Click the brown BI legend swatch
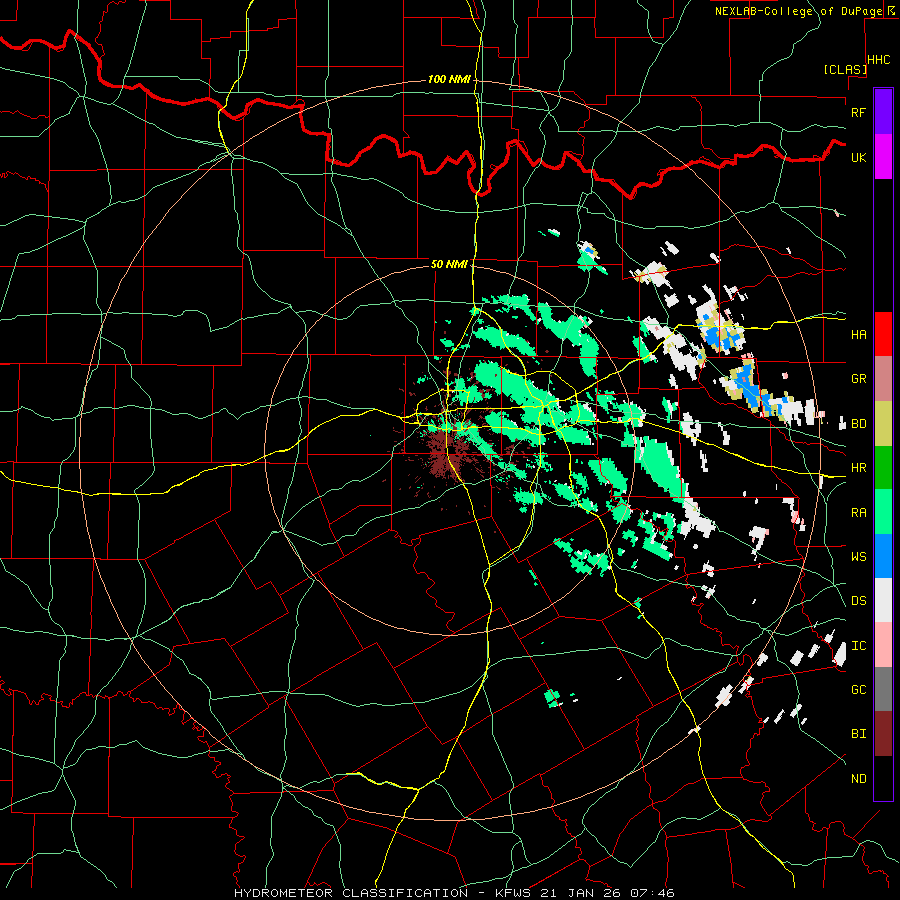Viewport: 900px width, 900px height. point(883,734)
